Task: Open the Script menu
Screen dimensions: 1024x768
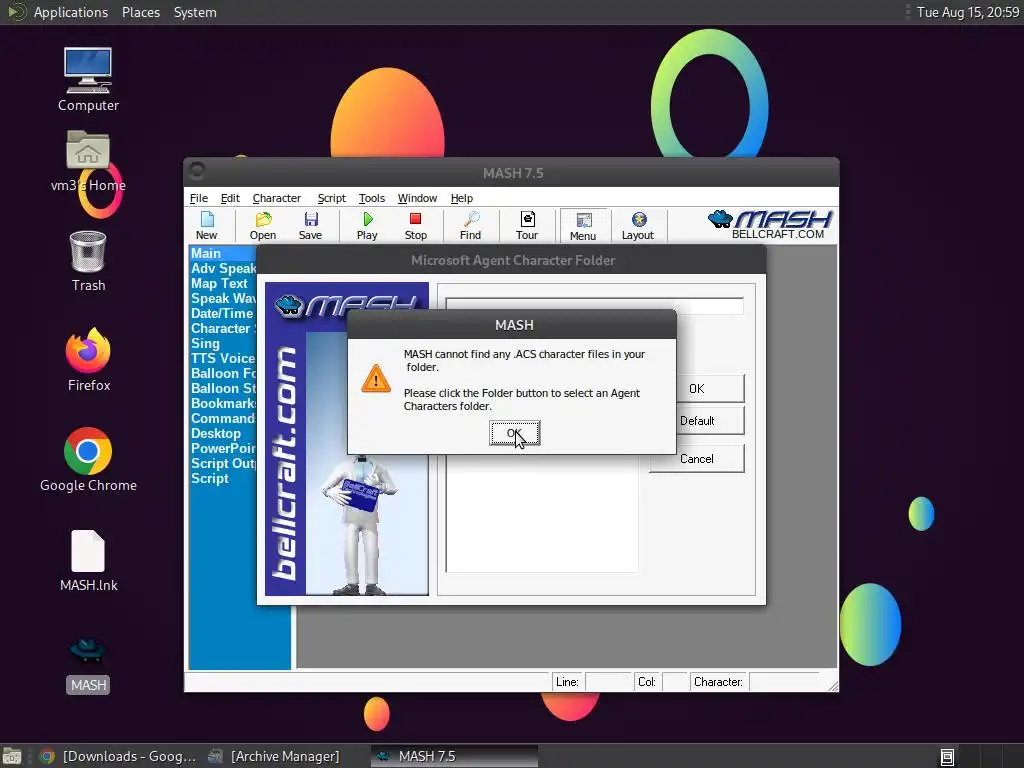Action: tap(331, 198)
